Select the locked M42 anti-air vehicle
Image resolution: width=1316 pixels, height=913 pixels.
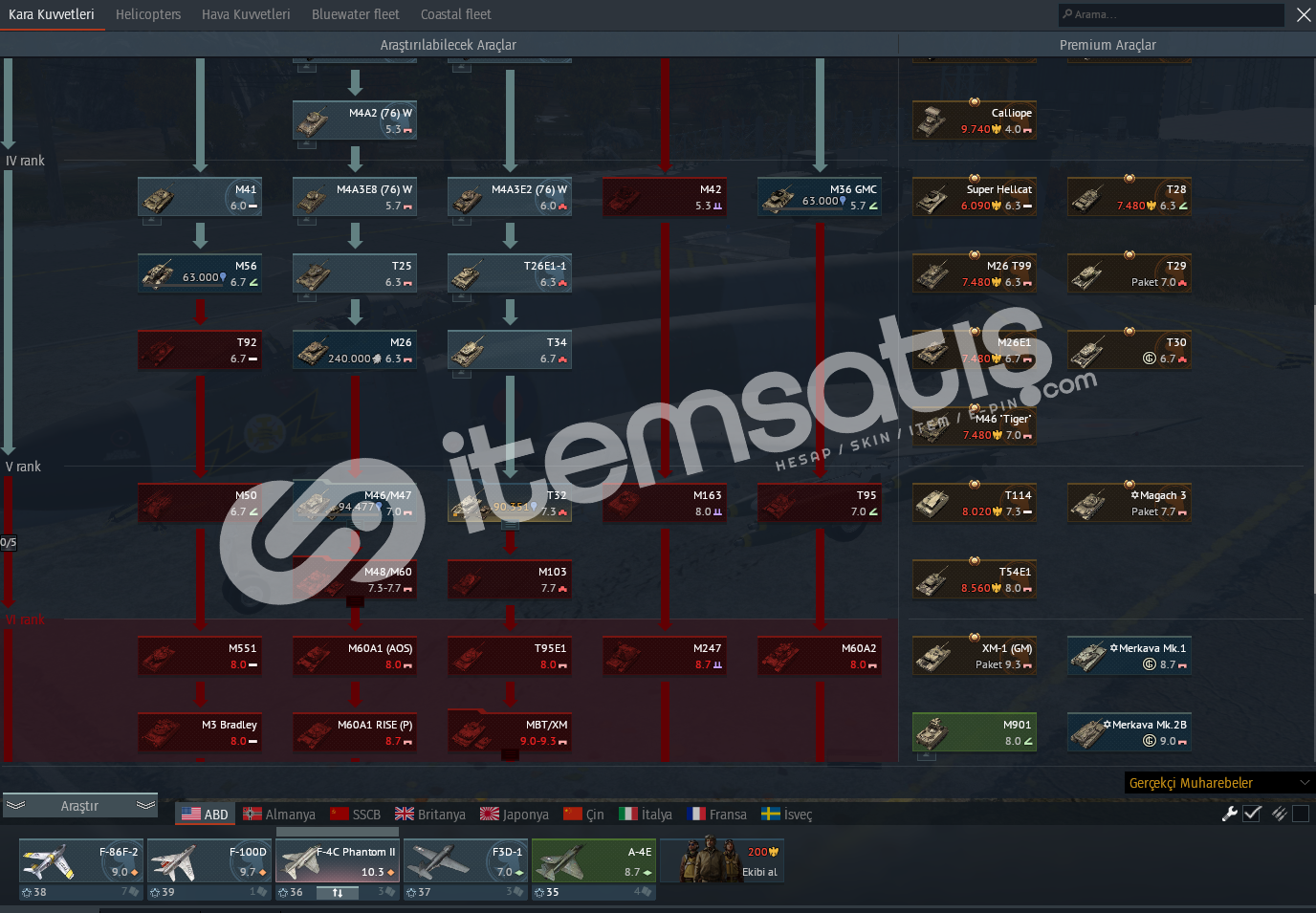tap(665, 197)
